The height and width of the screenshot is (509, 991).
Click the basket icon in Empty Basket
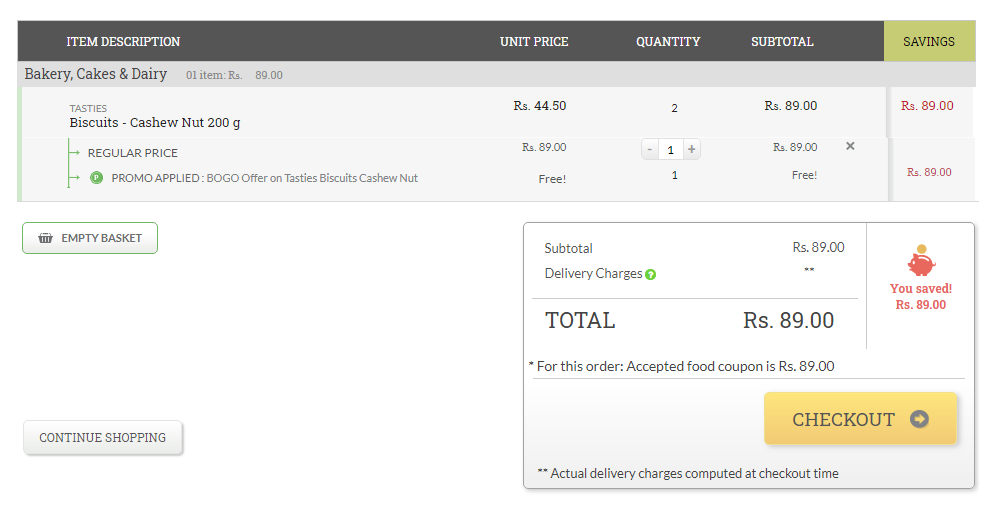click(46, 238)
